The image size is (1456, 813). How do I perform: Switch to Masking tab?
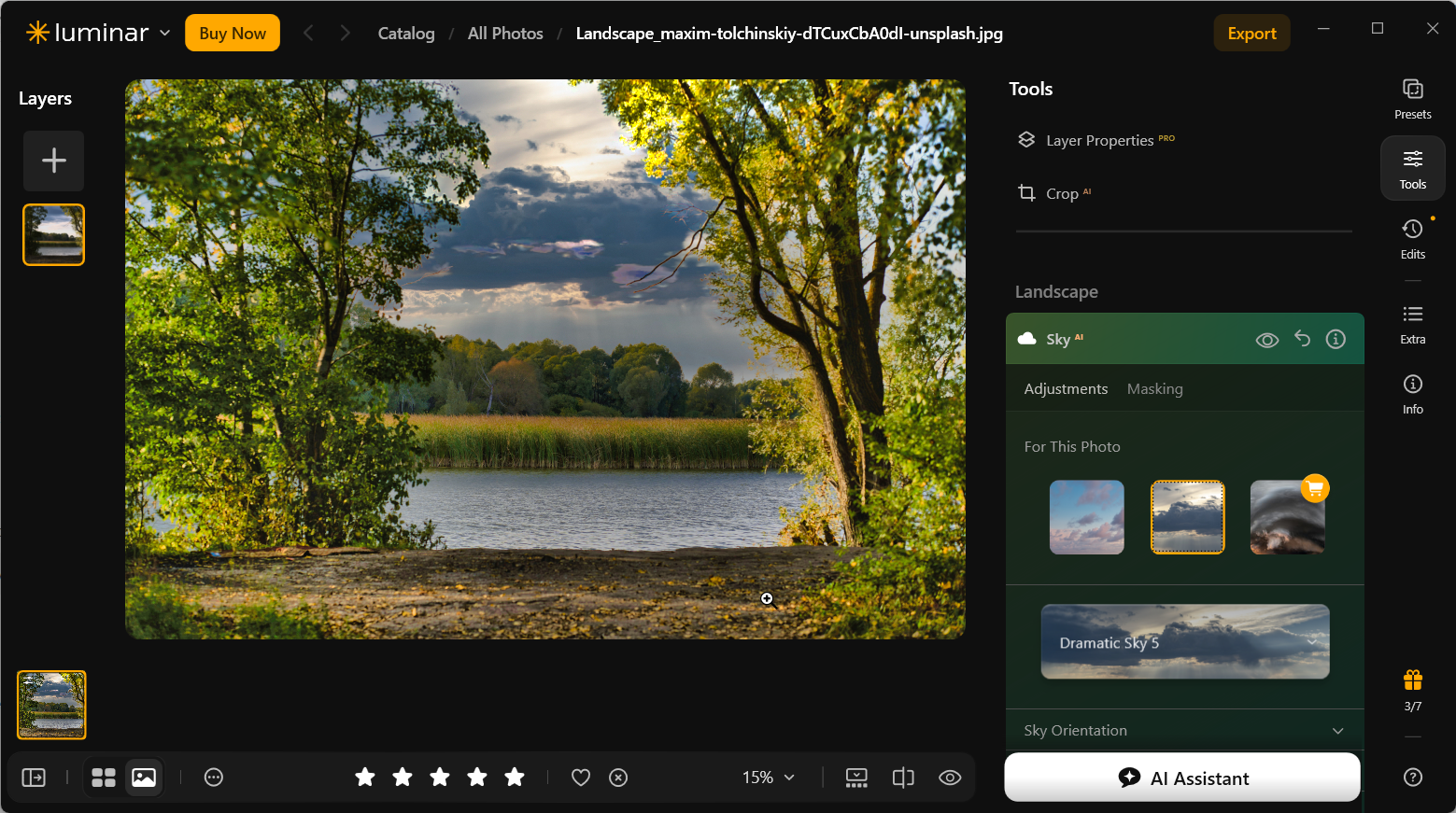[1154, 389]
